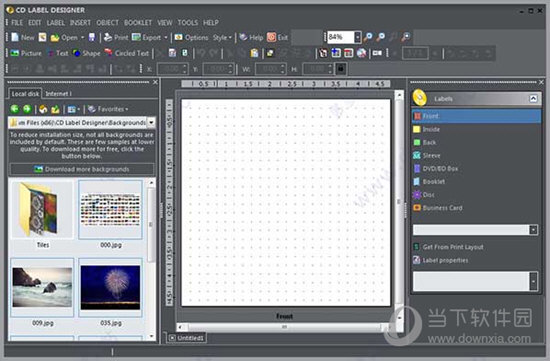This screenshot has height=361, width=550.
Task: Click the globe icon in second toolbar
Action: 361,53
